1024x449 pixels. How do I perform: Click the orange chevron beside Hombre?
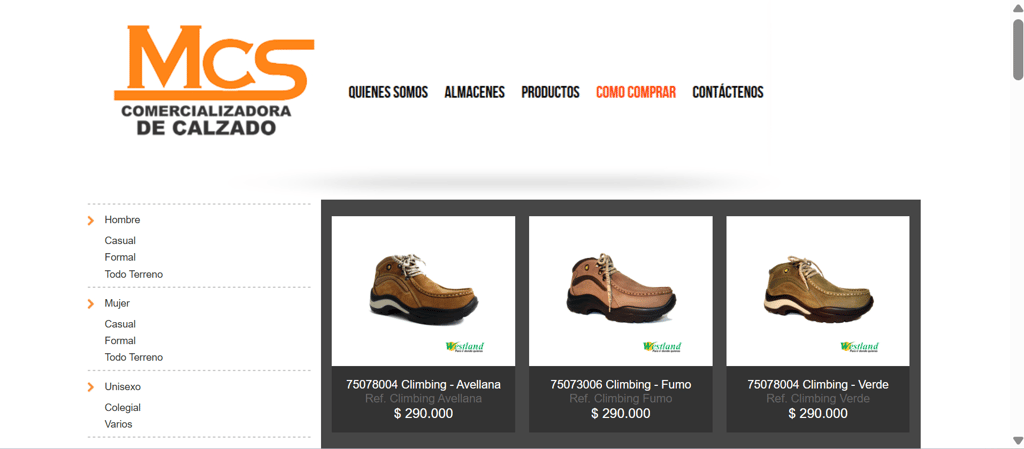[91, 221]
